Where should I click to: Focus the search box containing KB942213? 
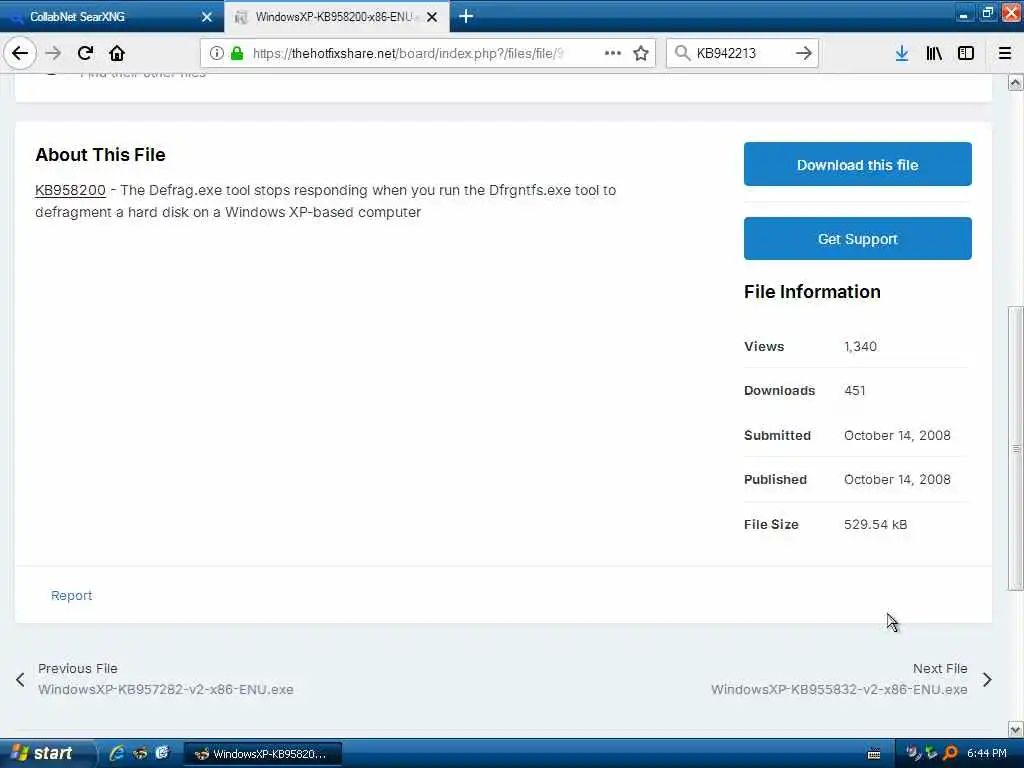pyautogui.click(x=741, y=53)
